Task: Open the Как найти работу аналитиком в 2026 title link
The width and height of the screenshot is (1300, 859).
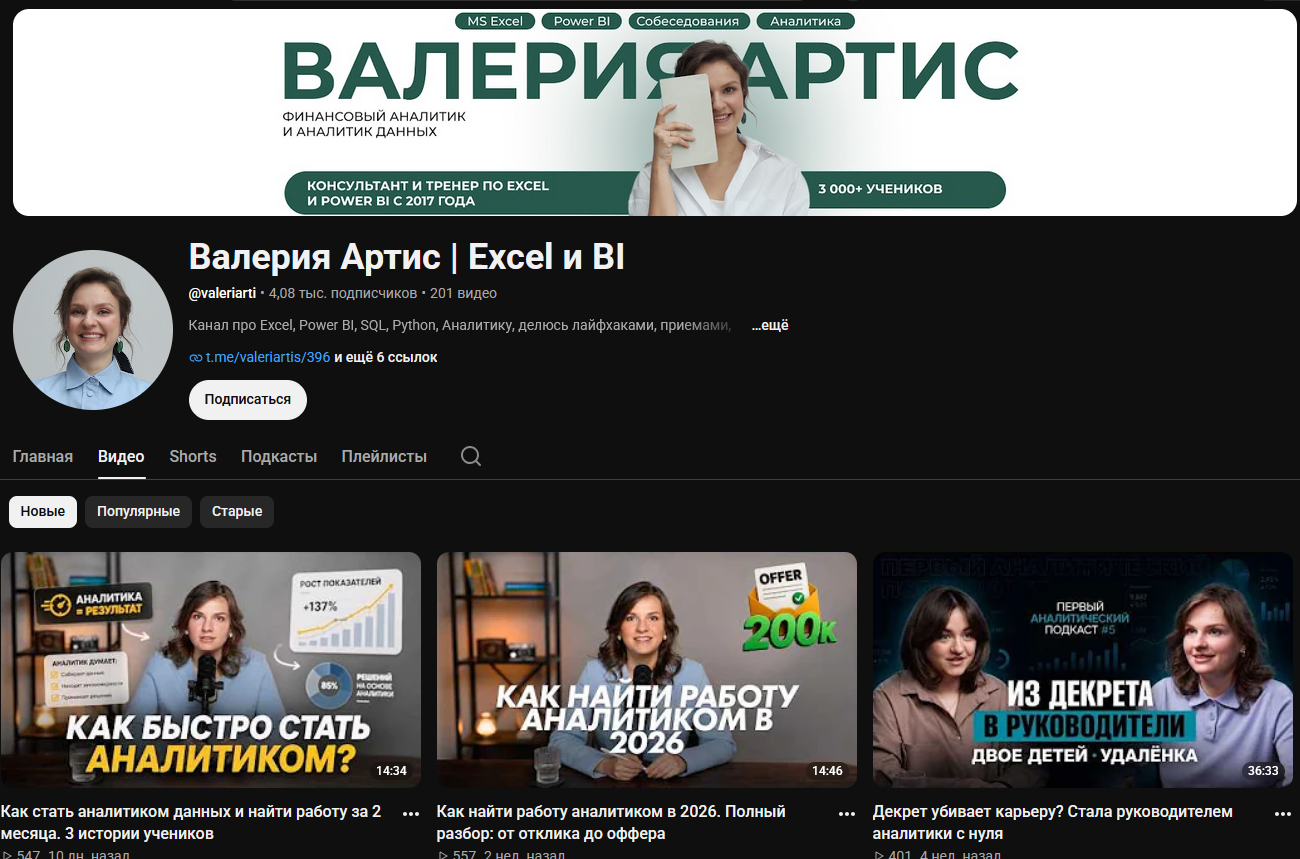Action: pyautogui.click(x=611, y=822)
